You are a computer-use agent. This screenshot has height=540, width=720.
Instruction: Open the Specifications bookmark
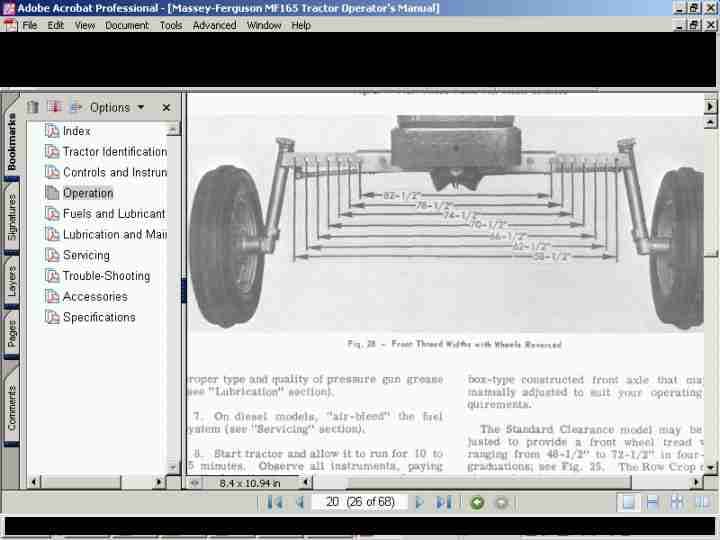point(99,317)
